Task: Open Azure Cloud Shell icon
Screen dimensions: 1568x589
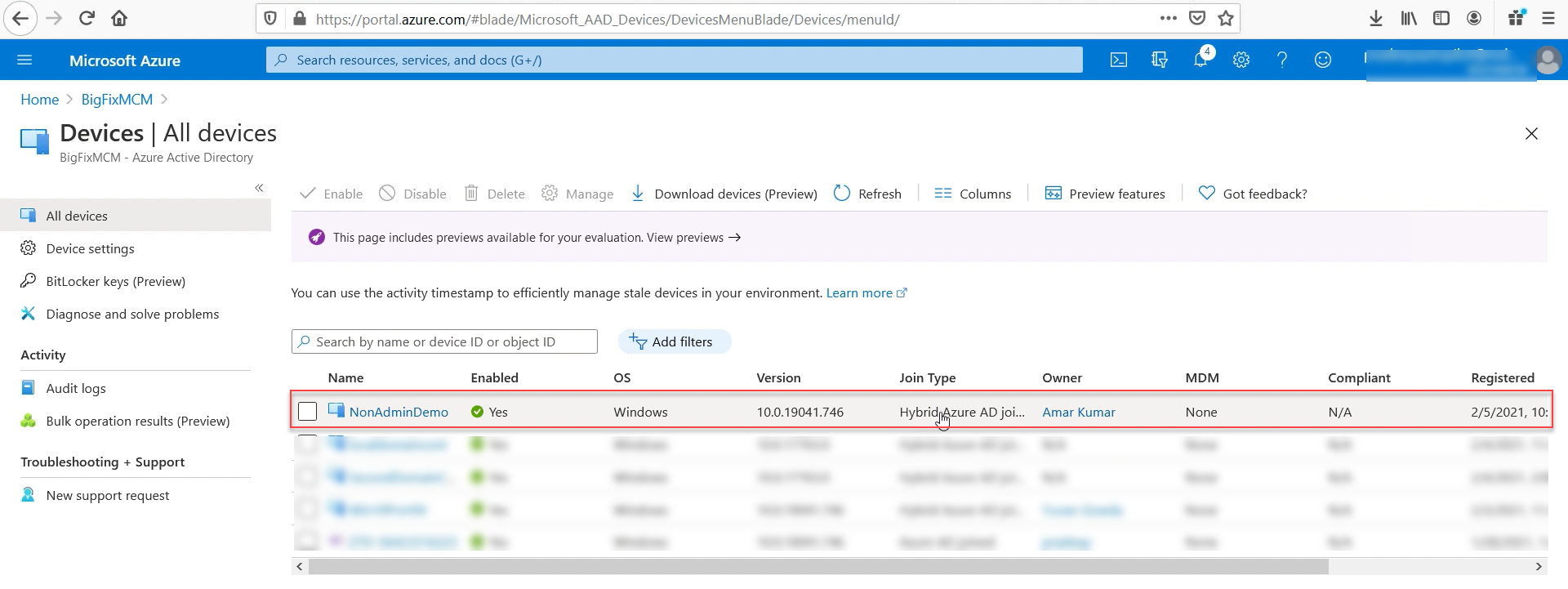Action: coord(1118,60)
